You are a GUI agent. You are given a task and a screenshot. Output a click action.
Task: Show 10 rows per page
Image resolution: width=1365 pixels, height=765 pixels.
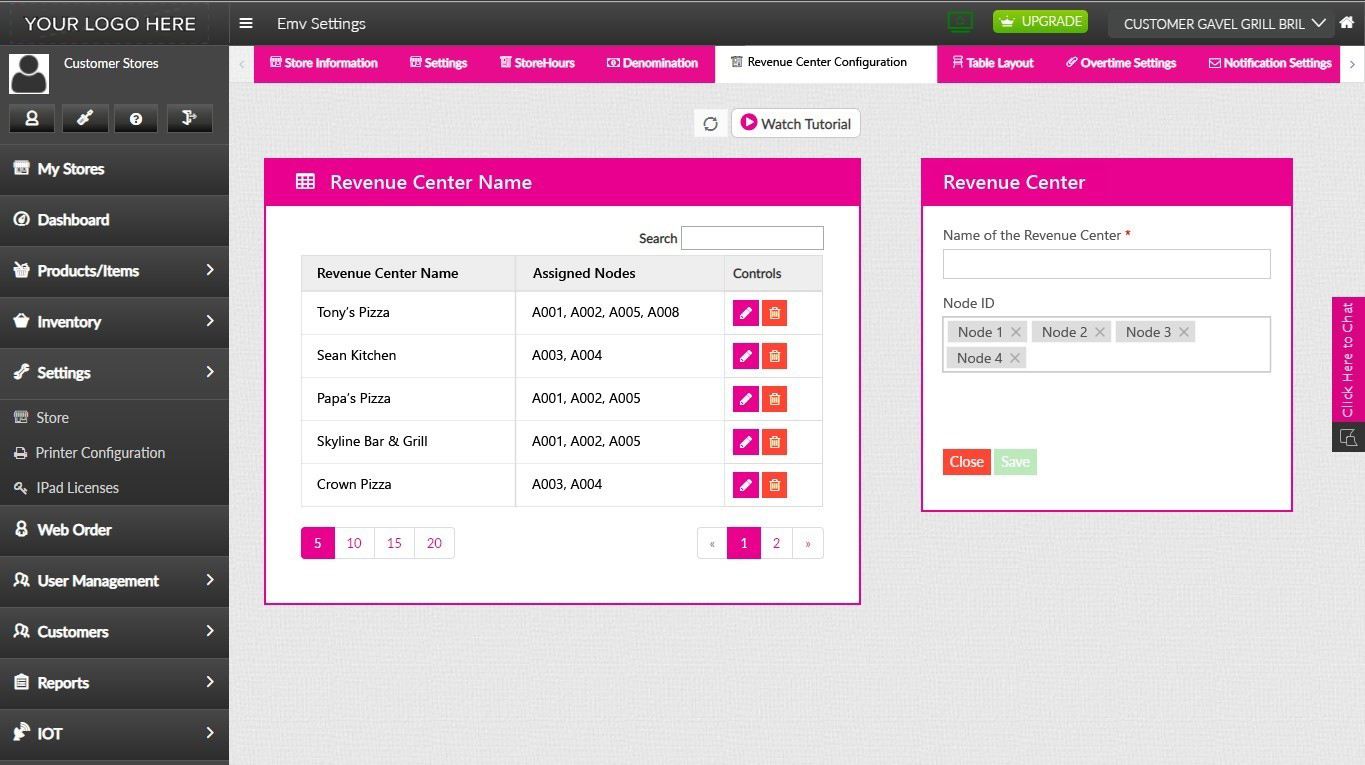click(x=354, y=543)
